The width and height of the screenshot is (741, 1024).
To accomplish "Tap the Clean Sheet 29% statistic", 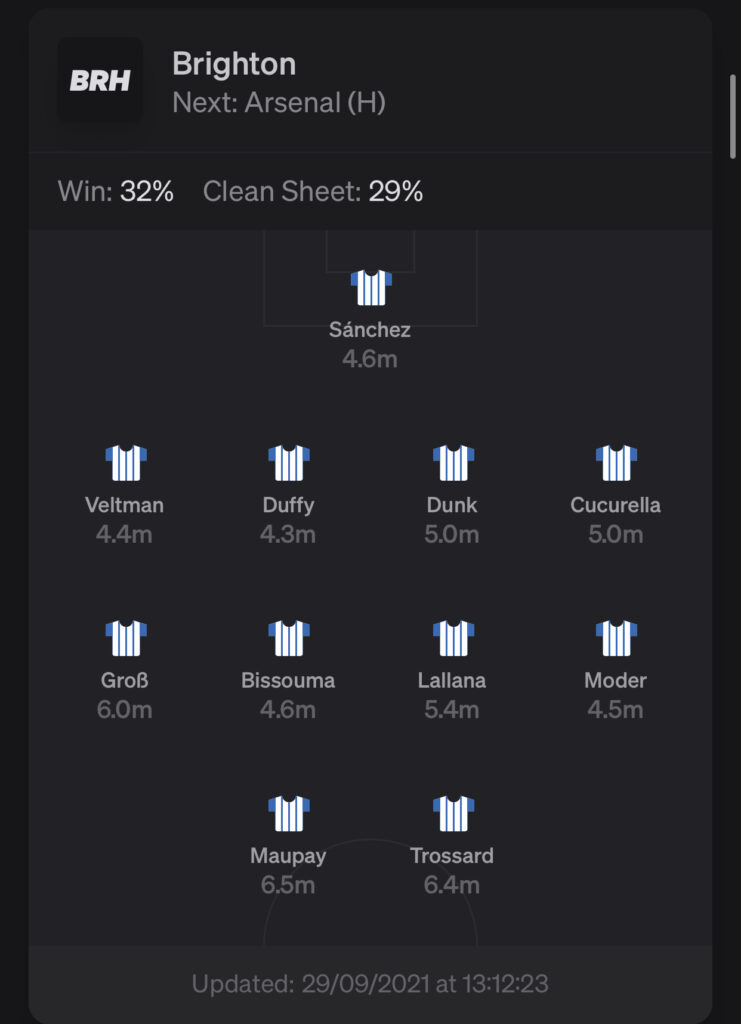I will point(313,191).
